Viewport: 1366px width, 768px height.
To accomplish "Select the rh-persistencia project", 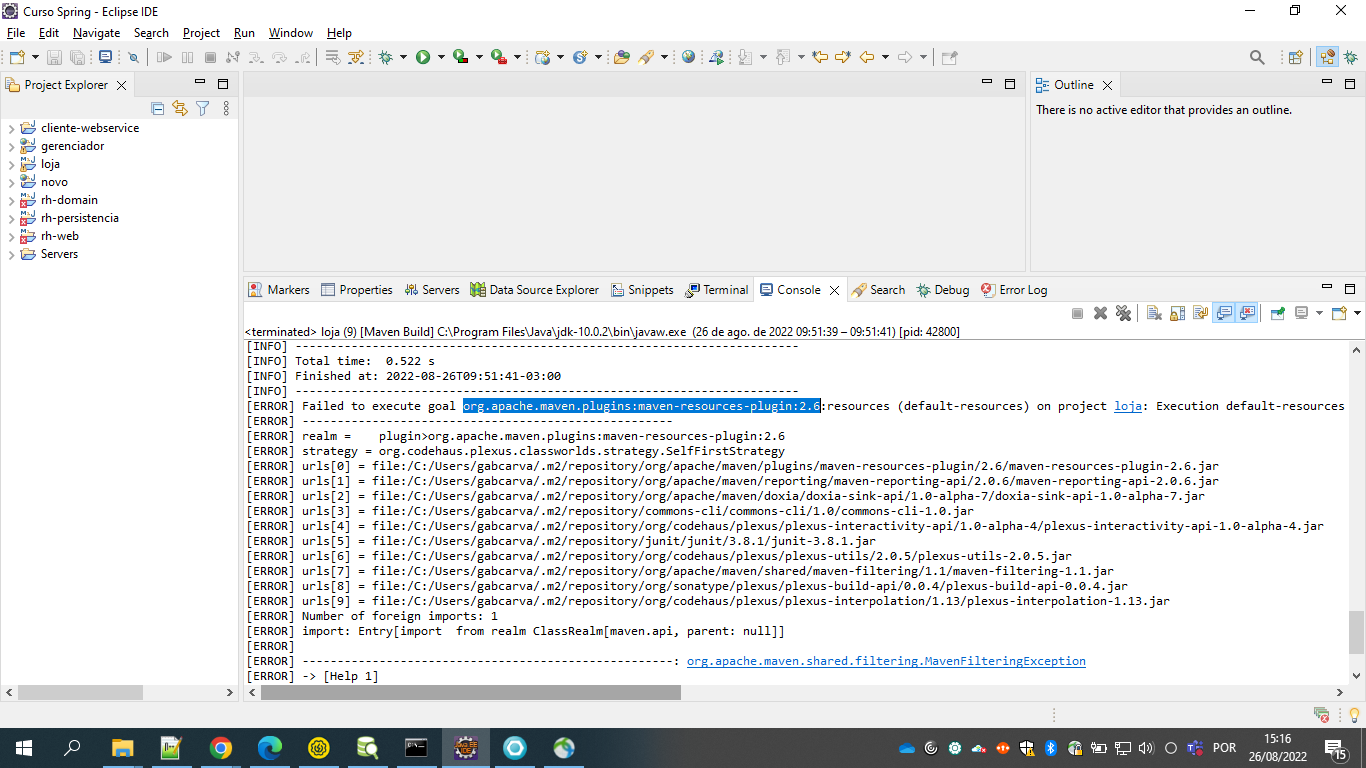I will (x=79, y=218).
